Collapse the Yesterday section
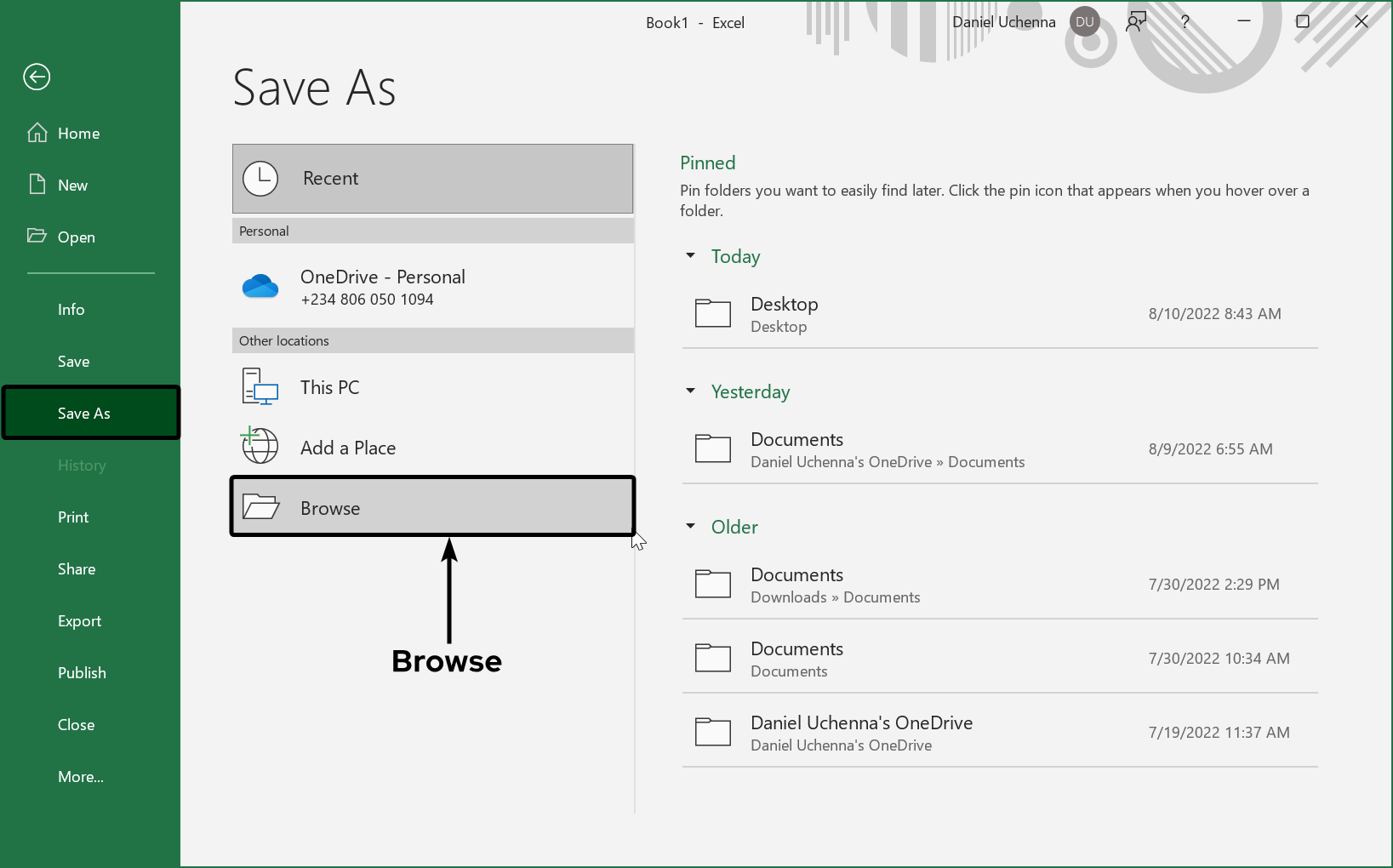 (690, 391)
